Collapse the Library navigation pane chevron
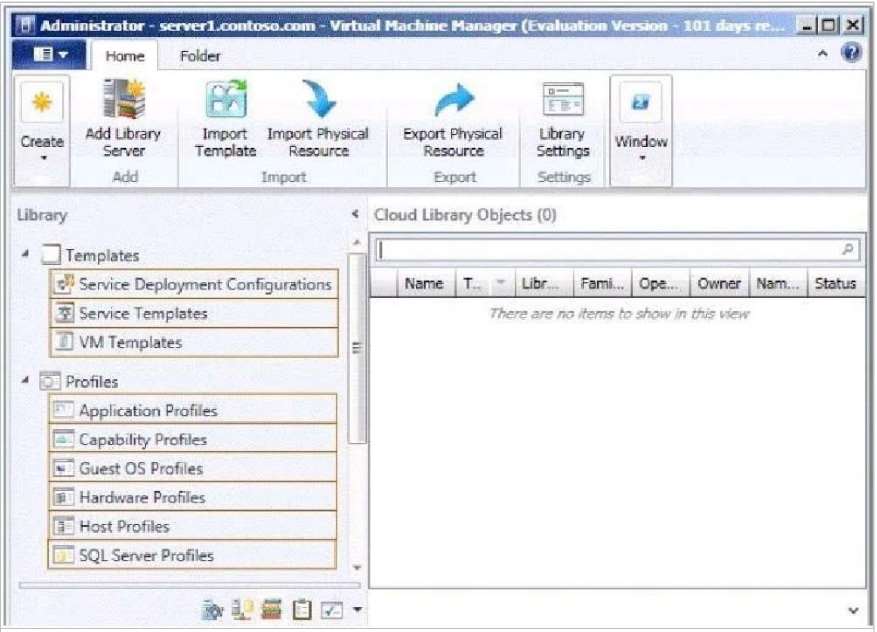This screenshot has width=877, height=632. pos(355,214)
